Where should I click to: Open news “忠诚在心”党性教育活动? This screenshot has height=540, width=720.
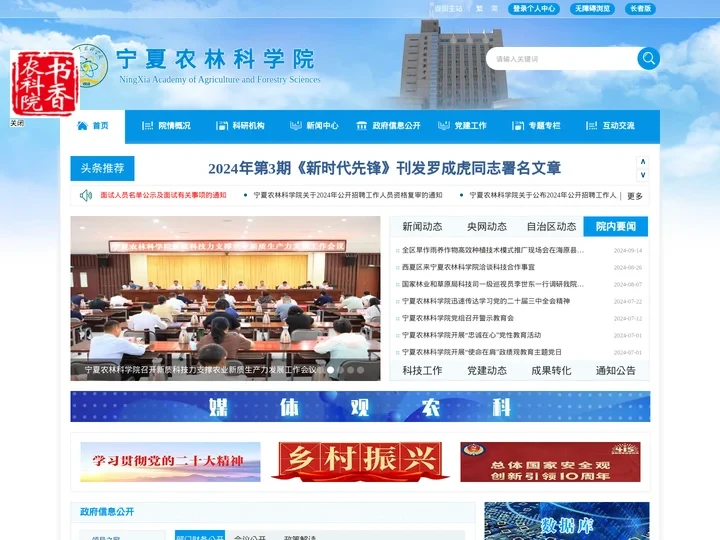471,335
